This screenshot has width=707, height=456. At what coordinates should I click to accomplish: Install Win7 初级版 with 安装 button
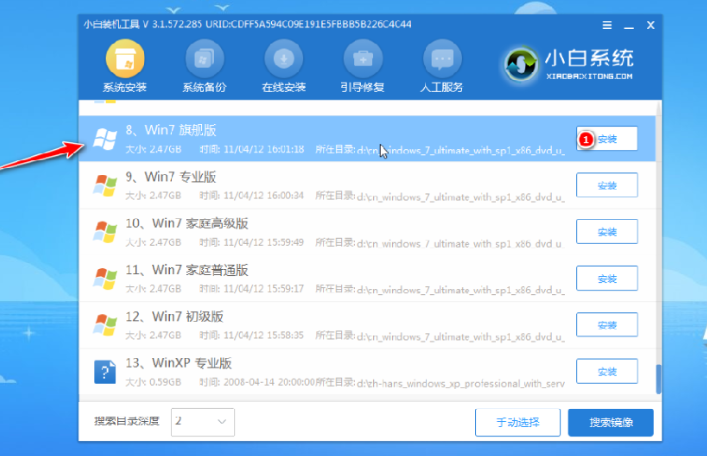click(607, 325)
